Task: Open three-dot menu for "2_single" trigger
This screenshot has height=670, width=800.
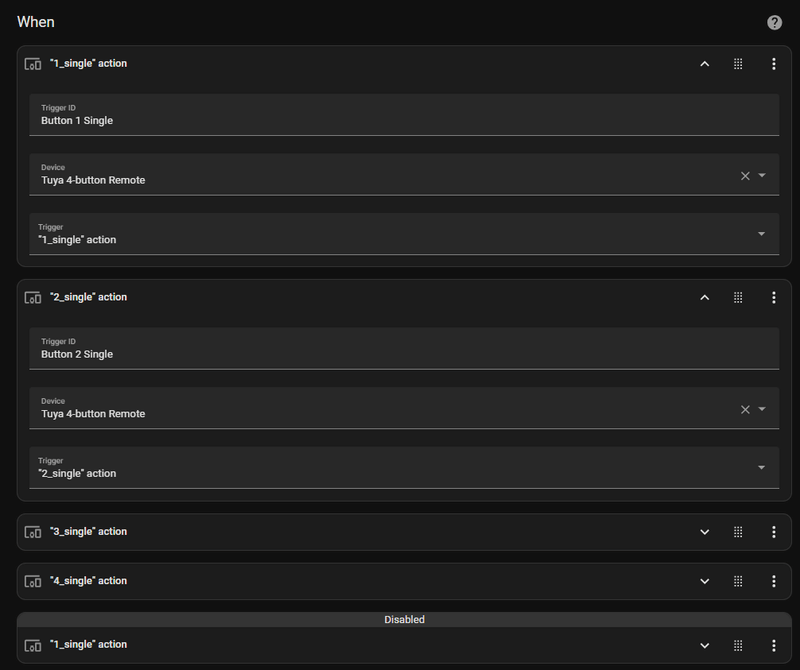Action: coord(773,298)
